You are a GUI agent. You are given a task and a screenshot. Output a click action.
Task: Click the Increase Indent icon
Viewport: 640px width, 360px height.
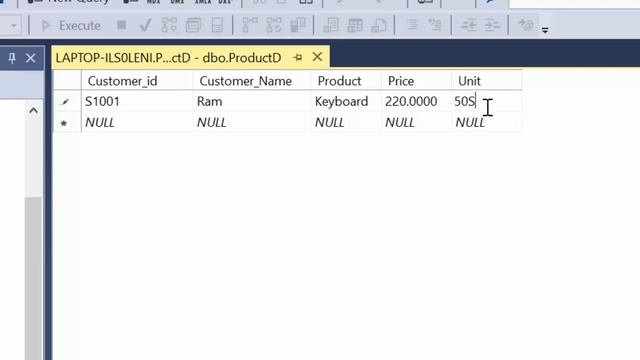pyautogui.click(x=492, y=25)
